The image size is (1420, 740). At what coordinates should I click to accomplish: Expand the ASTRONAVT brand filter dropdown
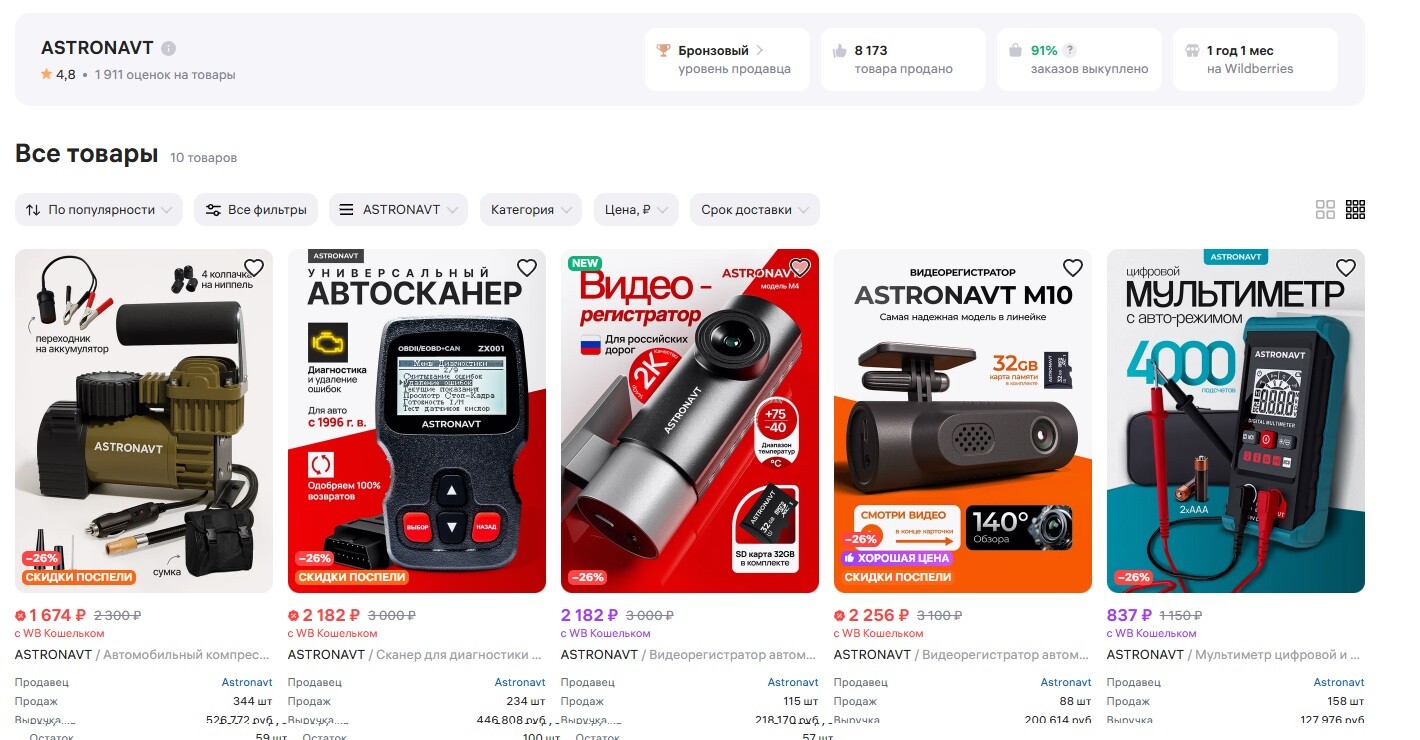point(398,210)
